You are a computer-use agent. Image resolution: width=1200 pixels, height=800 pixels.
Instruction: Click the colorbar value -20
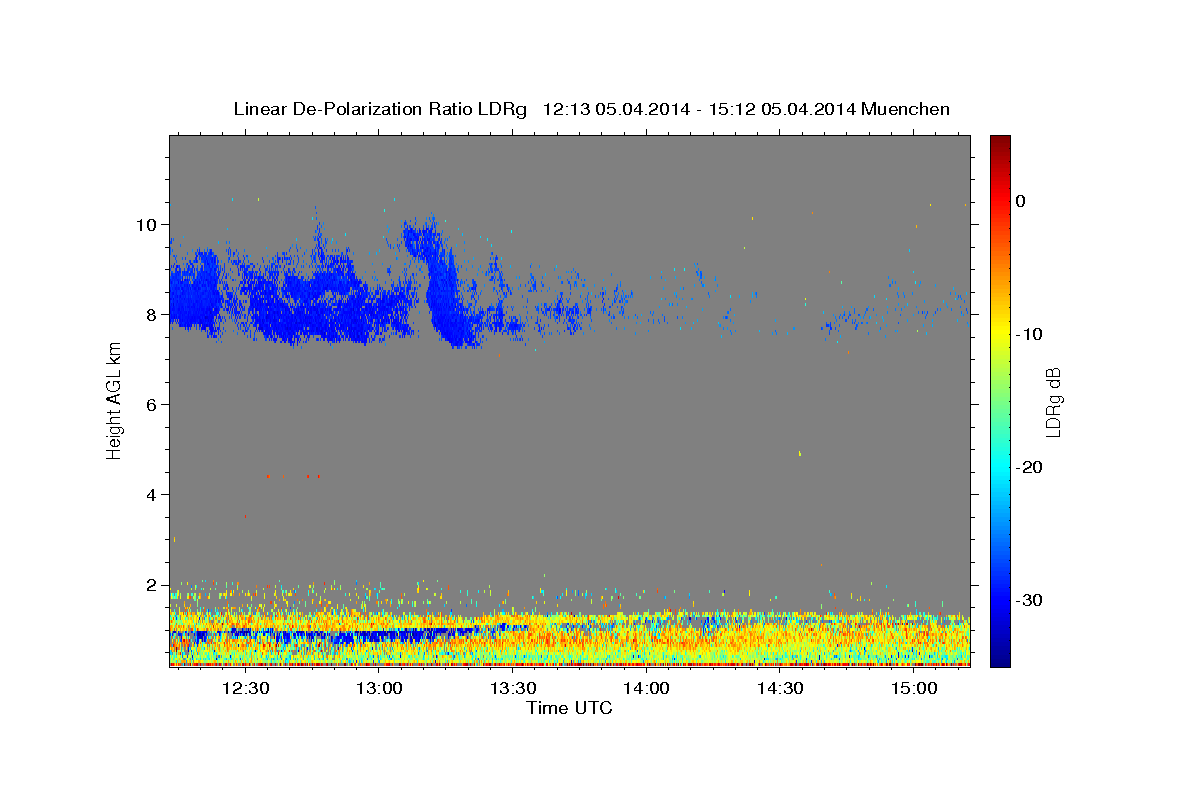(1029, 467)
